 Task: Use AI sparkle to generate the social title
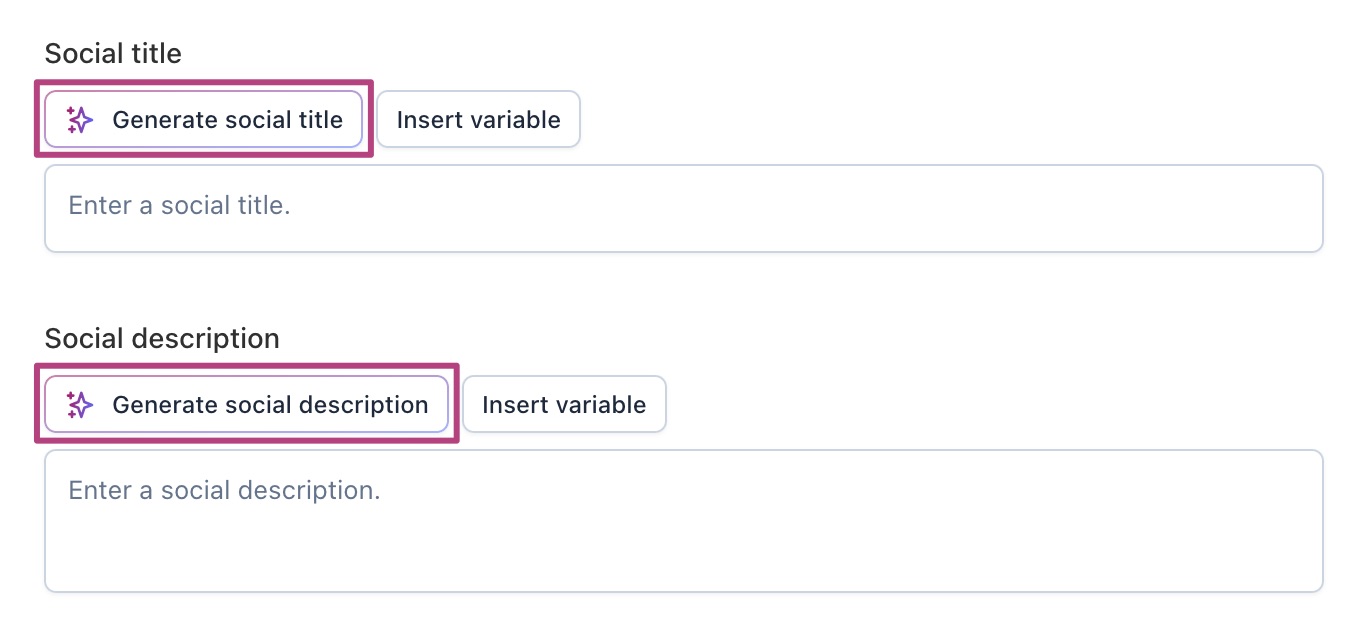(x=203, y=120)
